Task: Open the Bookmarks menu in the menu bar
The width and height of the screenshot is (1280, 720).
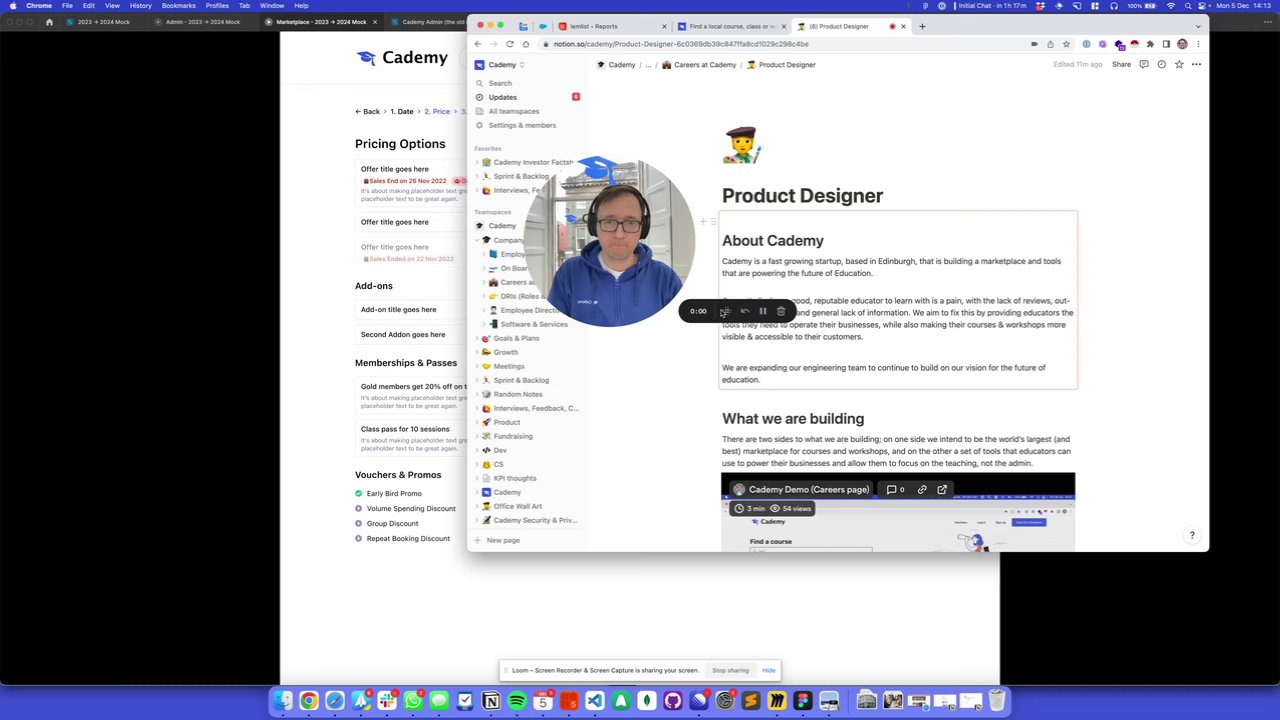Action: [x=178, y=6]
